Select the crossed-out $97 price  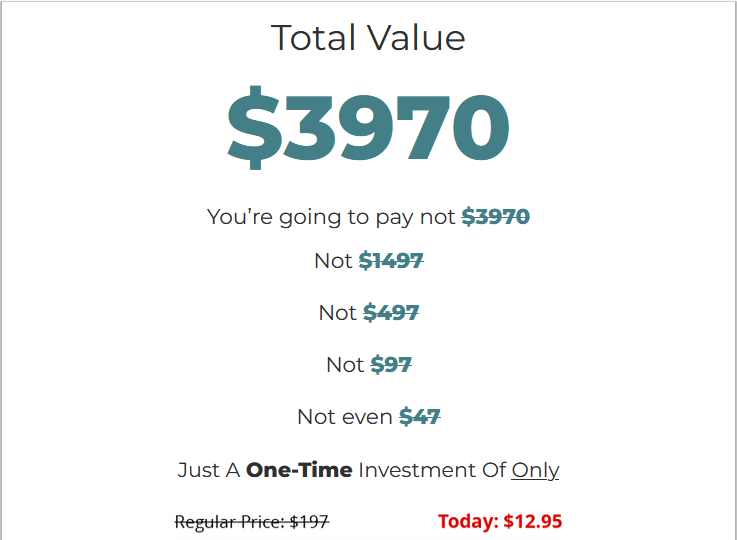[x=391, y=365]
